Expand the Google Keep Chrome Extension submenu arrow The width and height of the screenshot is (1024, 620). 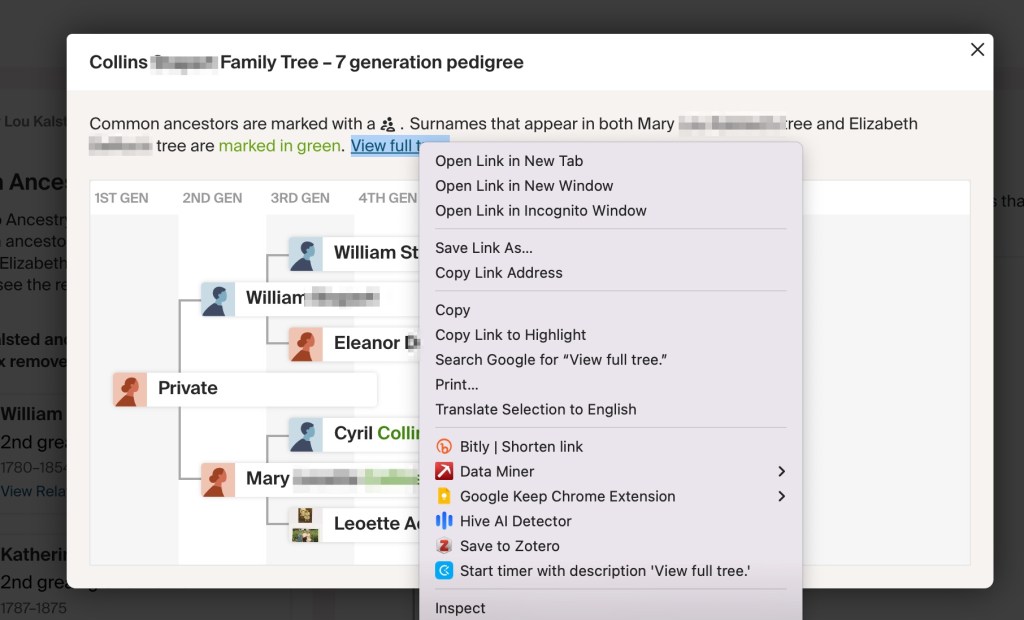click(x=781, y=497)
